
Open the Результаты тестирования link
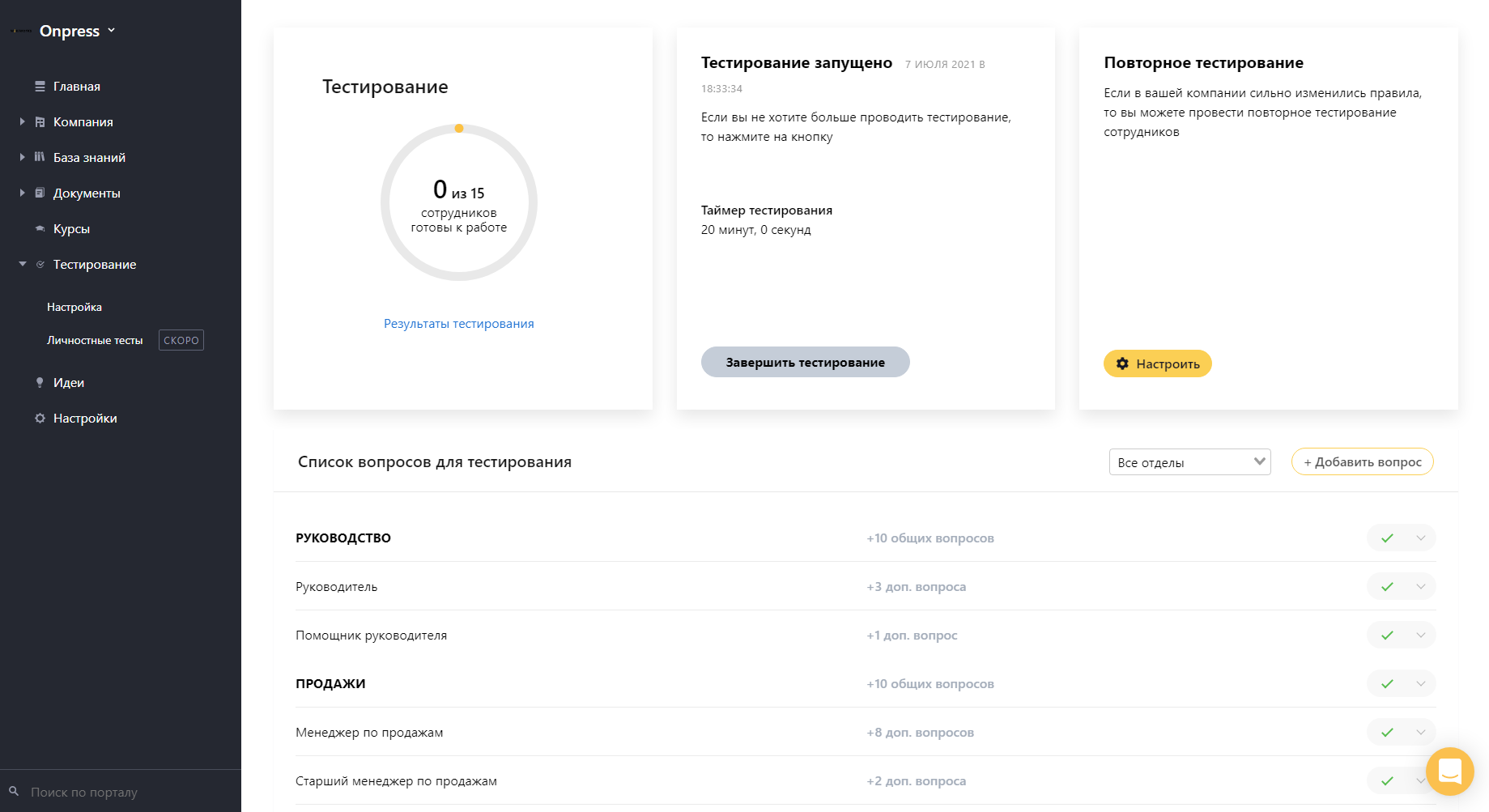pyautogui.click(x=458, y=324)
